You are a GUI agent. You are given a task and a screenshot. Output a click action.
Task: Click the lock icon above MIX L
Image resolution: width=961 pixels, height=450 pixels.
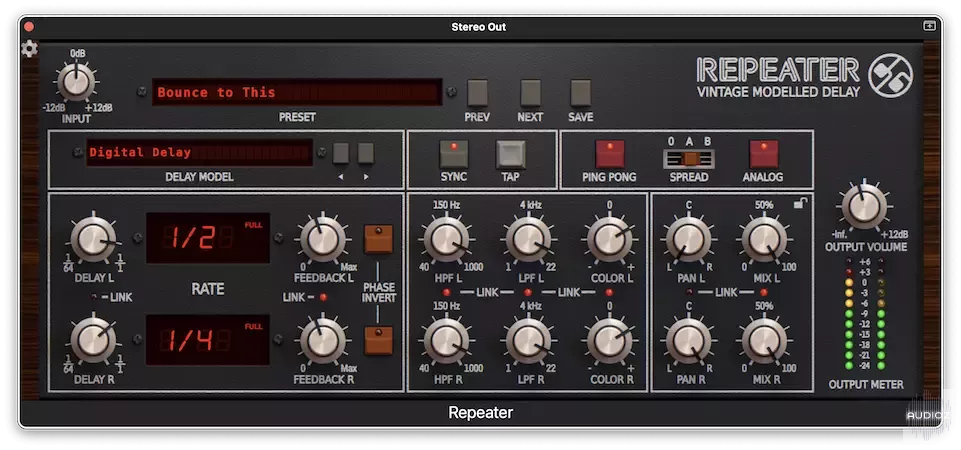tap(801, 203)
